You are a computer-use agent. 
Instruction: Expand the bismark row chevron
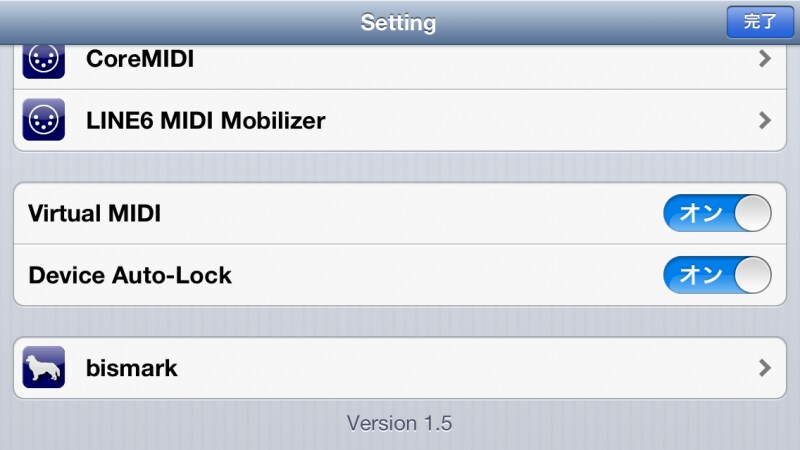[x=764, y=367]
